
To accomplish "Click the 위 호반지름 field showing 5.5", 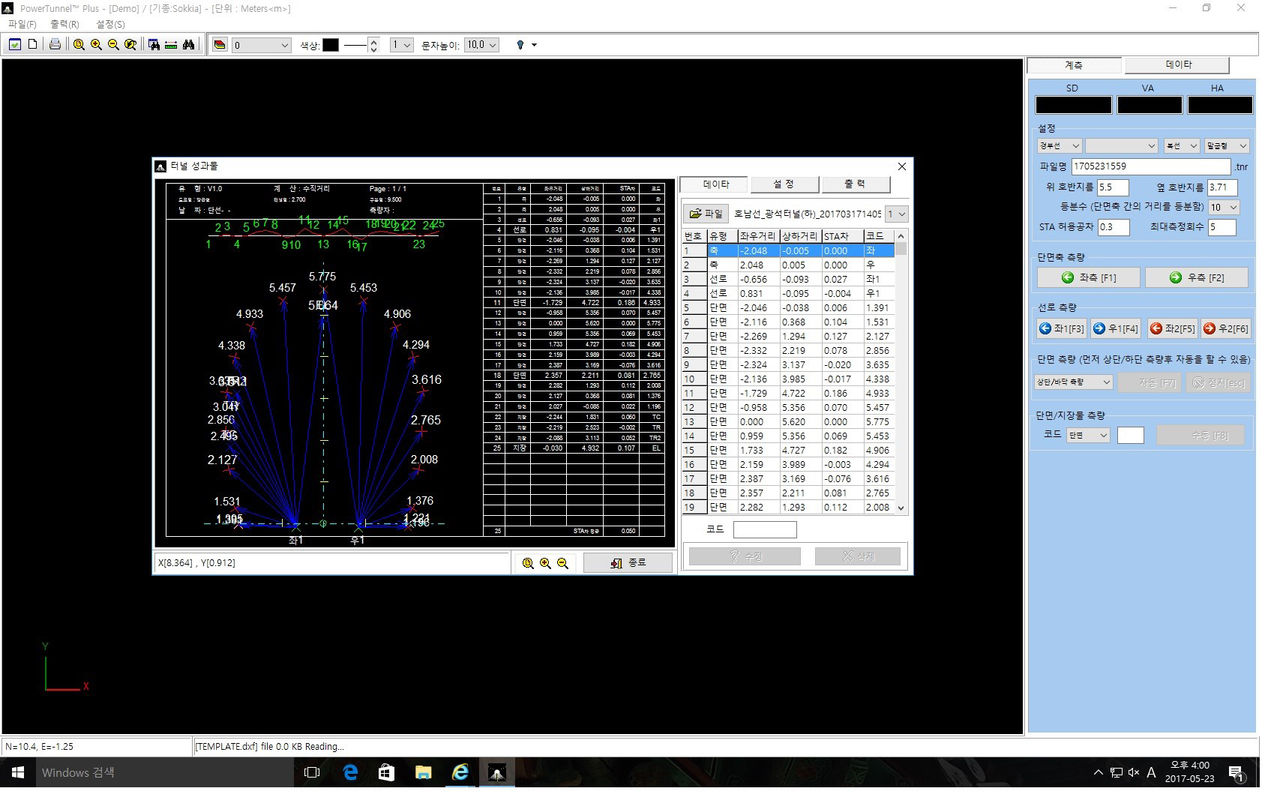I will 1113,187.
